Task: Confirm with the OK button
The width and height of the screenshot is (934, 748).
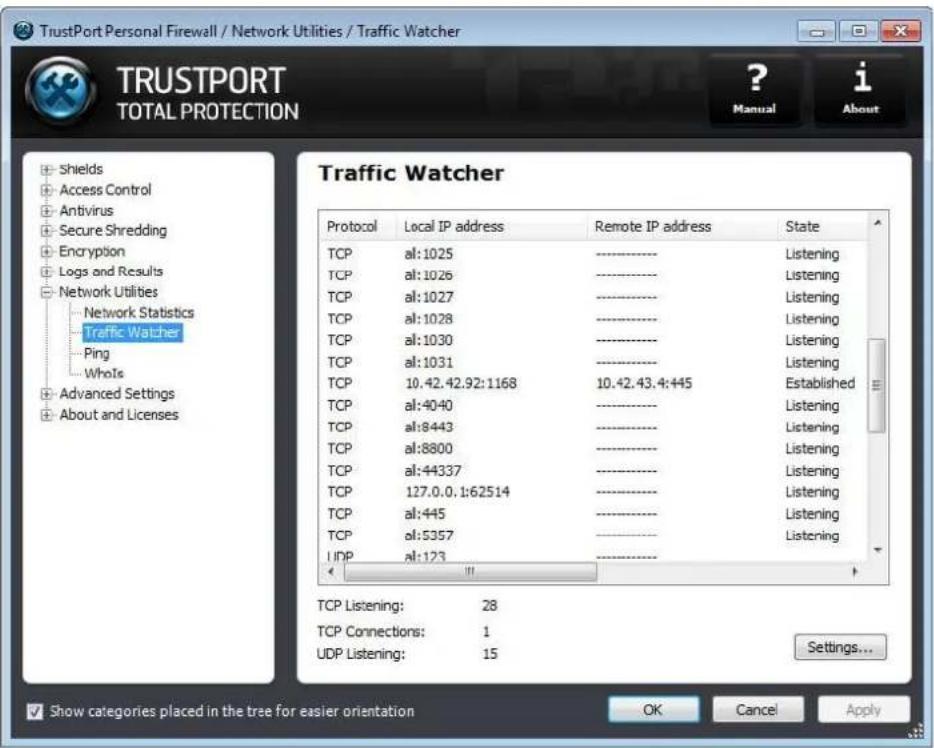Action: tap(653, 709)
